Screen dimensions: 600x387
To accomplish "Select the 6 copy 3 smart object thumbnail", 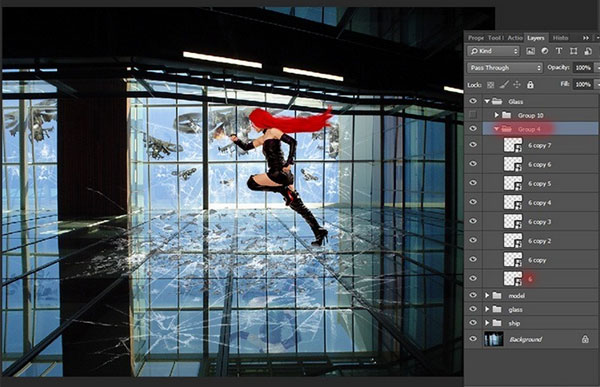I will coord(513,222).
